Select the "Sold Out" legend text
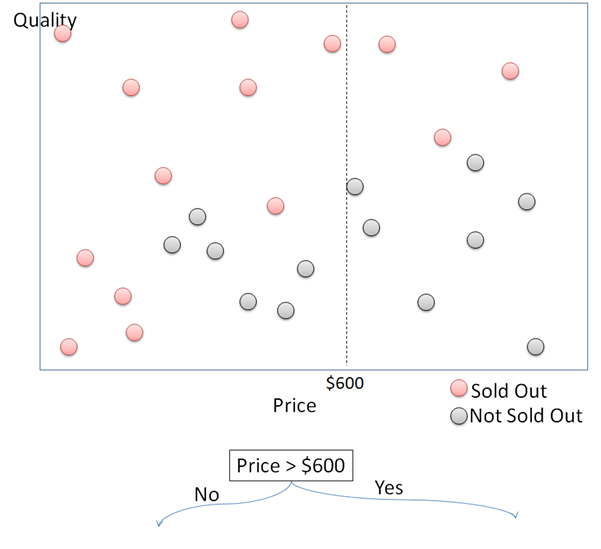This screenshot has height=549, width=601. coord(508,390)
